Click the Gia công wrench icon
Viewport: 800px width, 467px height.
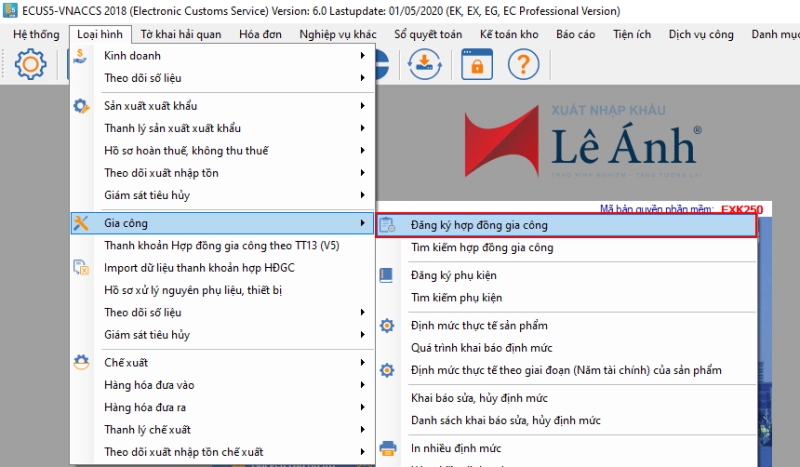[x=82, y=223]
